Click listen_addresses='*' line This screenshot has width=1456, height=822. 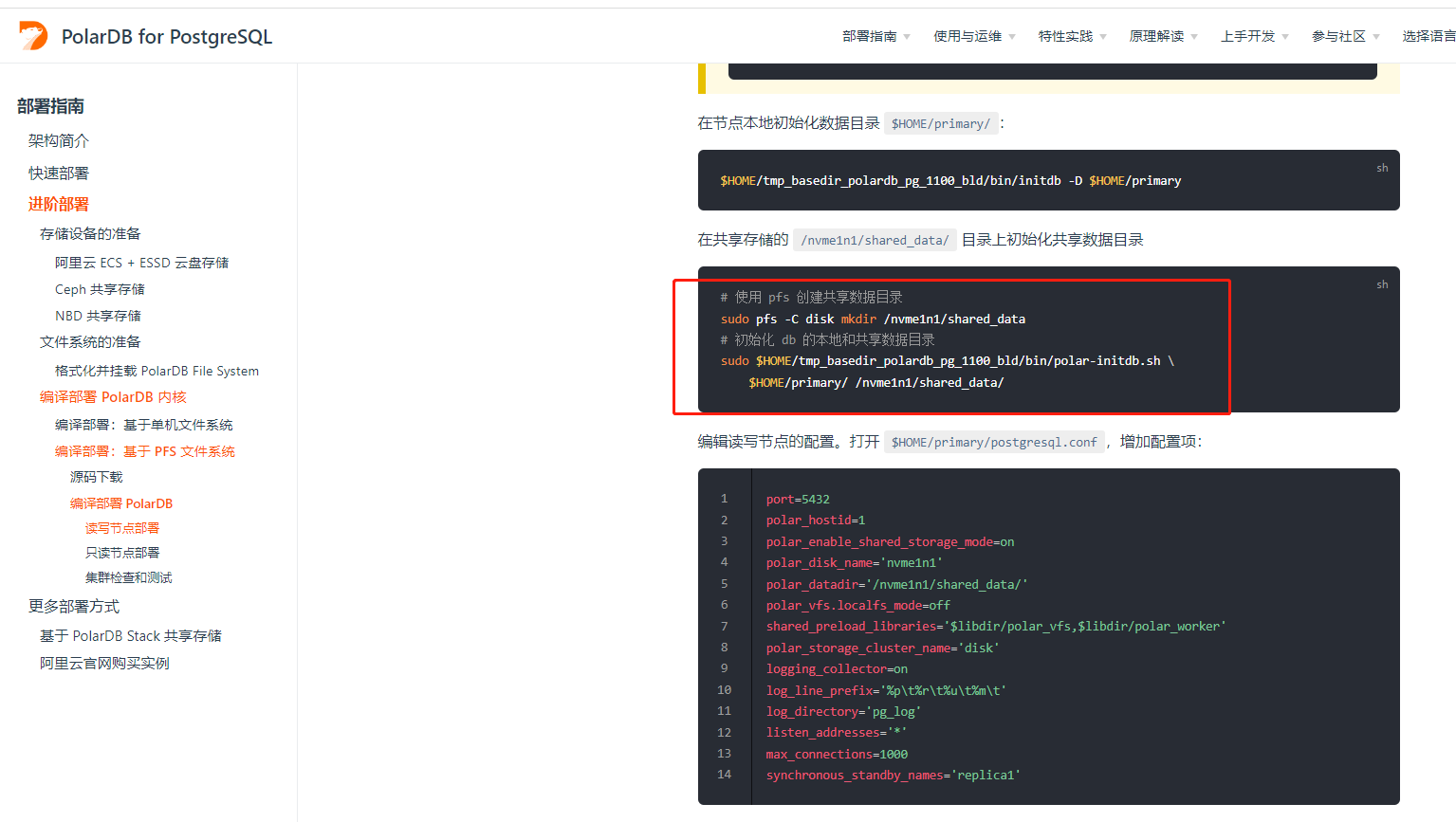[x=837, y=732]
